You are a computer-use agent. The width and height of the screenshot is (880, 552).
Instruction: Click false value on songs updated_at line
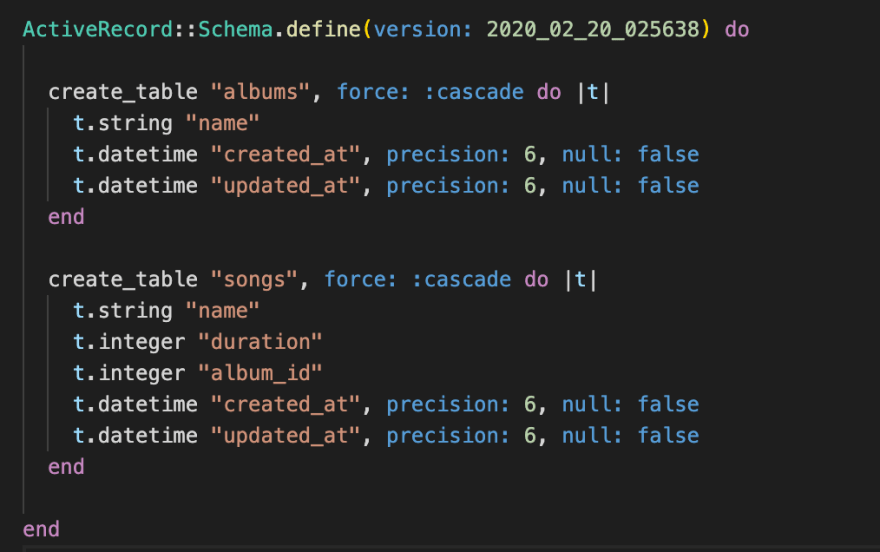point(668,435)
